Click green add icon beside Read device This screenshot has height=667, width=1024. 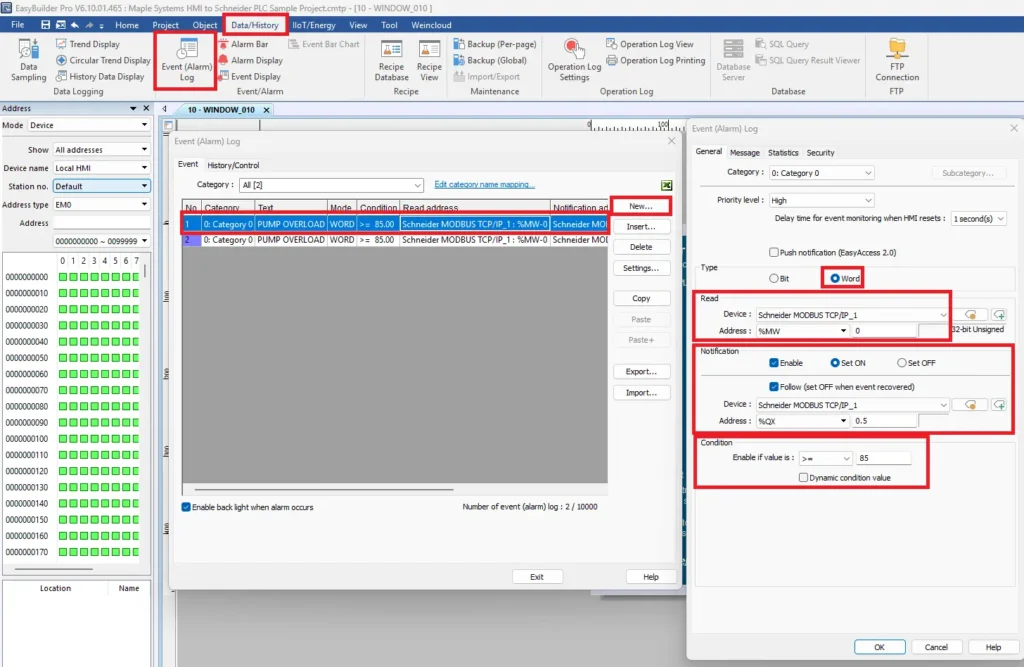click(999, 315)
